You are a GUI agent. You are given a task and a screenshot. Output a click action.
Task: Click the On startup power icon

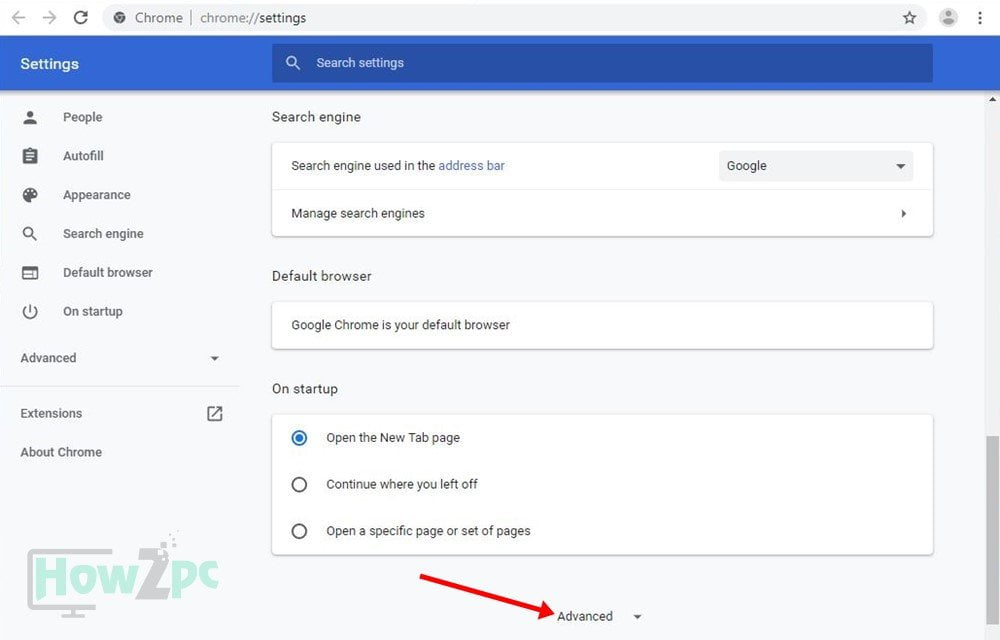point(30,312)
